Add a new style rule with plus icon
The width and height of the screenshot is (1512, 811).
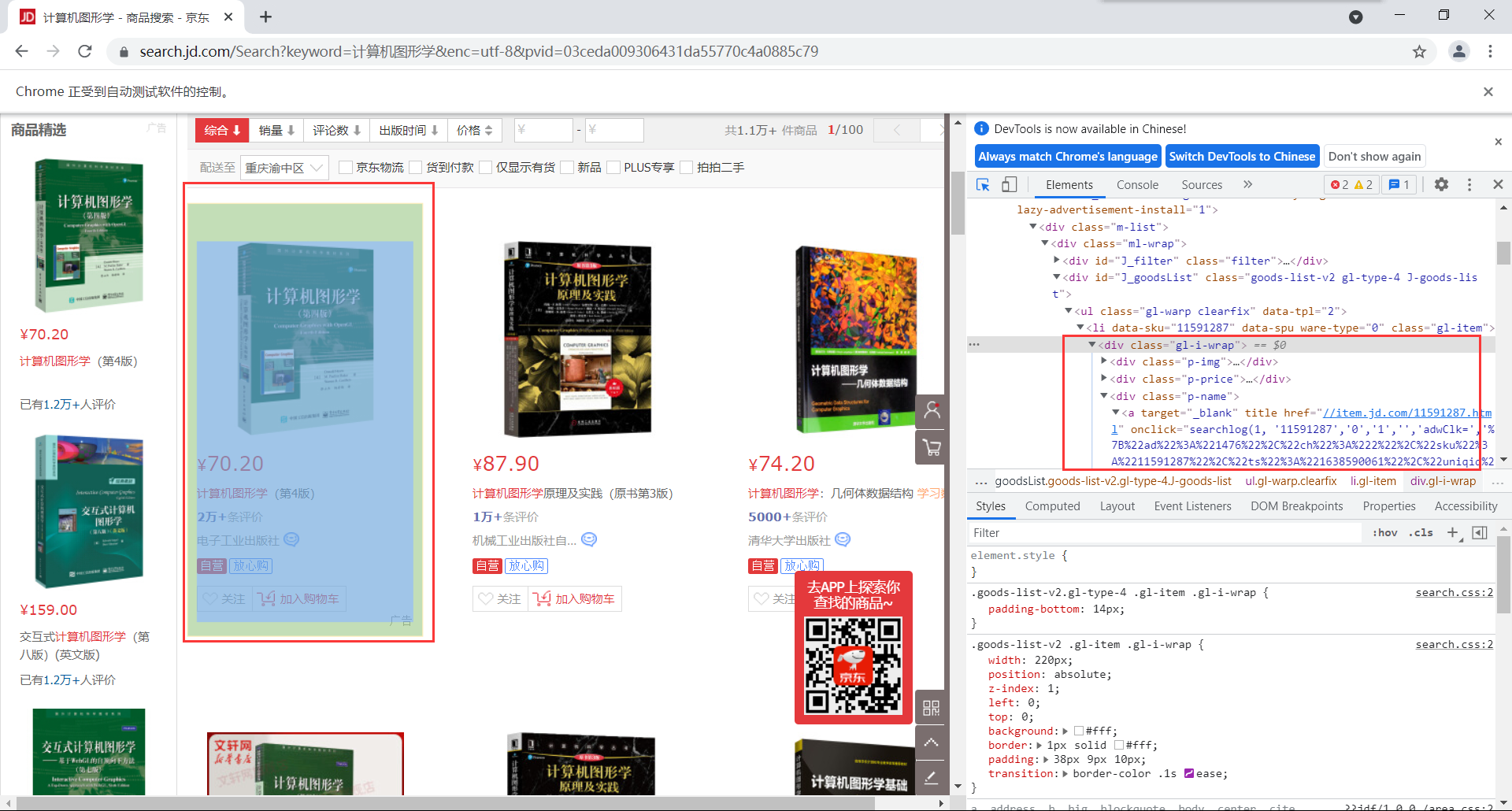coord(1453,533)
